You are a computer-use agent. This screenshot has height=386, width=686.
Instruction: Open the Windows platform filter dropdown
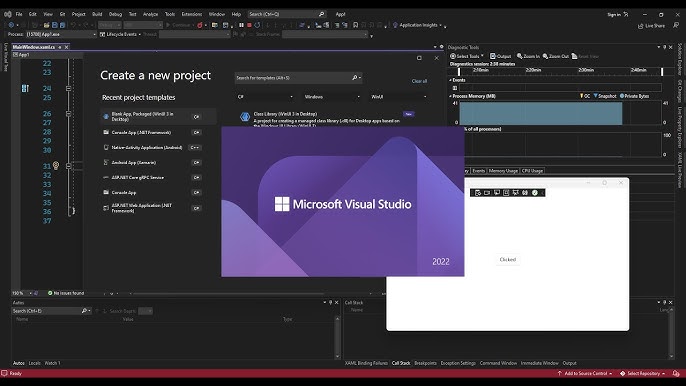tap(332, 97)
